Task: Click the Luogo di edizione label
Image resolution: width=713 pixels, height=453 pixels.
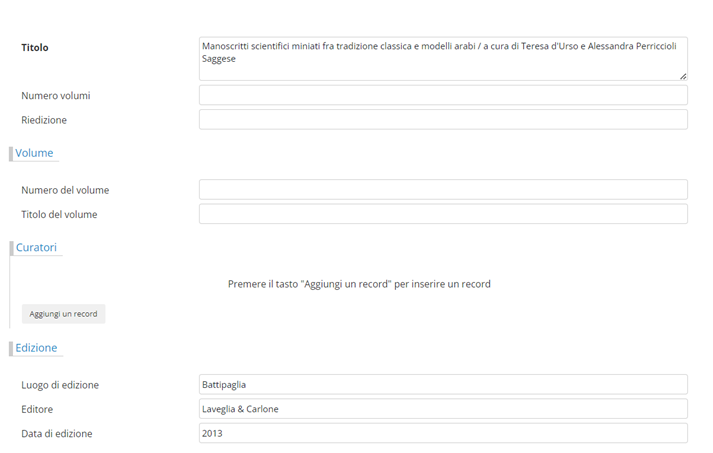Action: click(60, 385)
